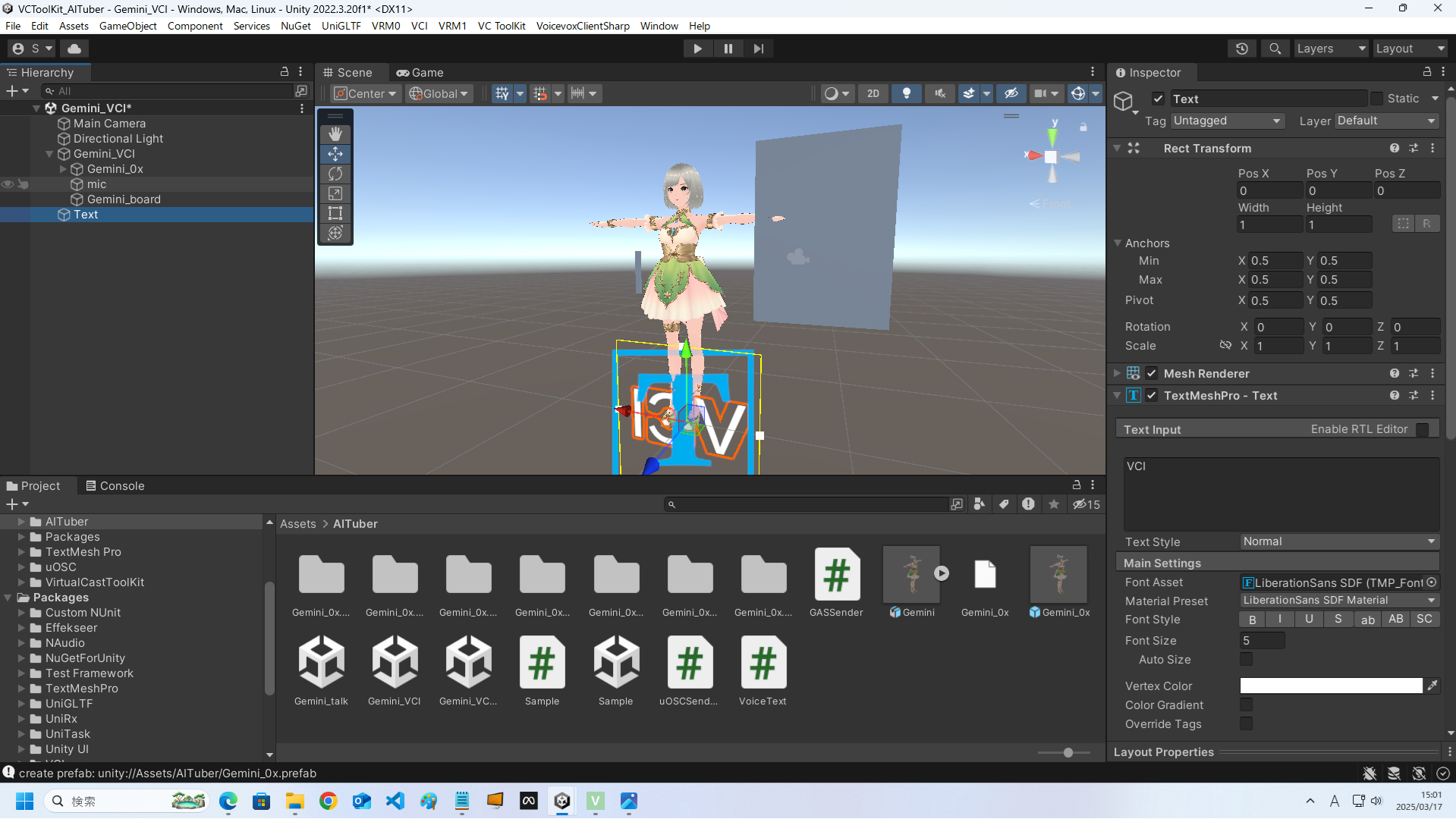Select the Rotate tool
This screenshot has height=819, width=1456.
coord(335,174)
